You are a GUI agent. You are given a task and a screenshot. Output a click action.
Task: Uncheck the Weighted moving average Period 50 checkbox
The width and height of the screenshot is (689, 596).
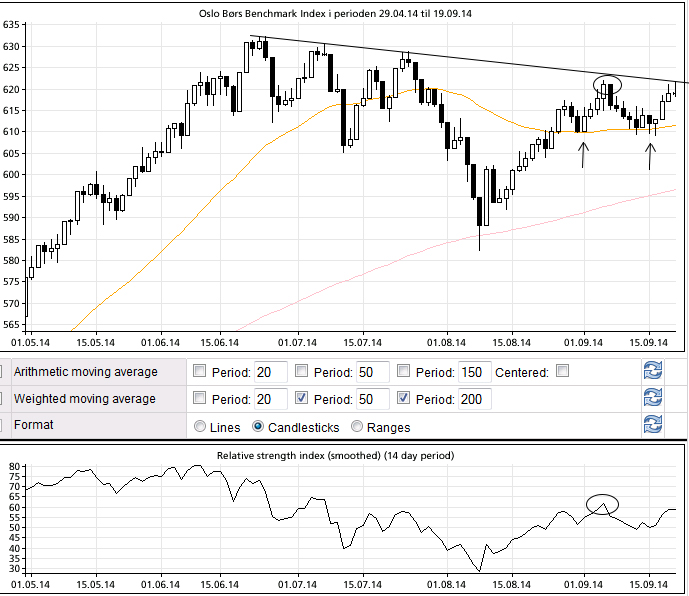tap(301, 398)
